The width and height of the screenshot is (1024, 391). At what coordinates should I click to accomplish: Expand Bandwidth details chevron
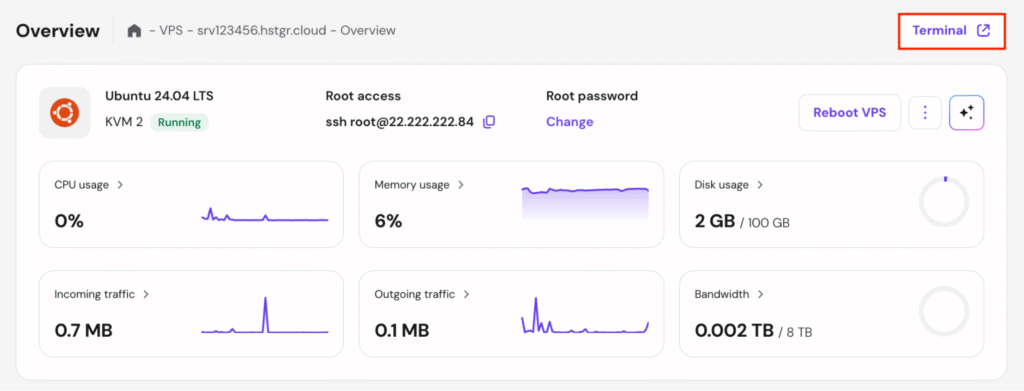coord(761,294)
